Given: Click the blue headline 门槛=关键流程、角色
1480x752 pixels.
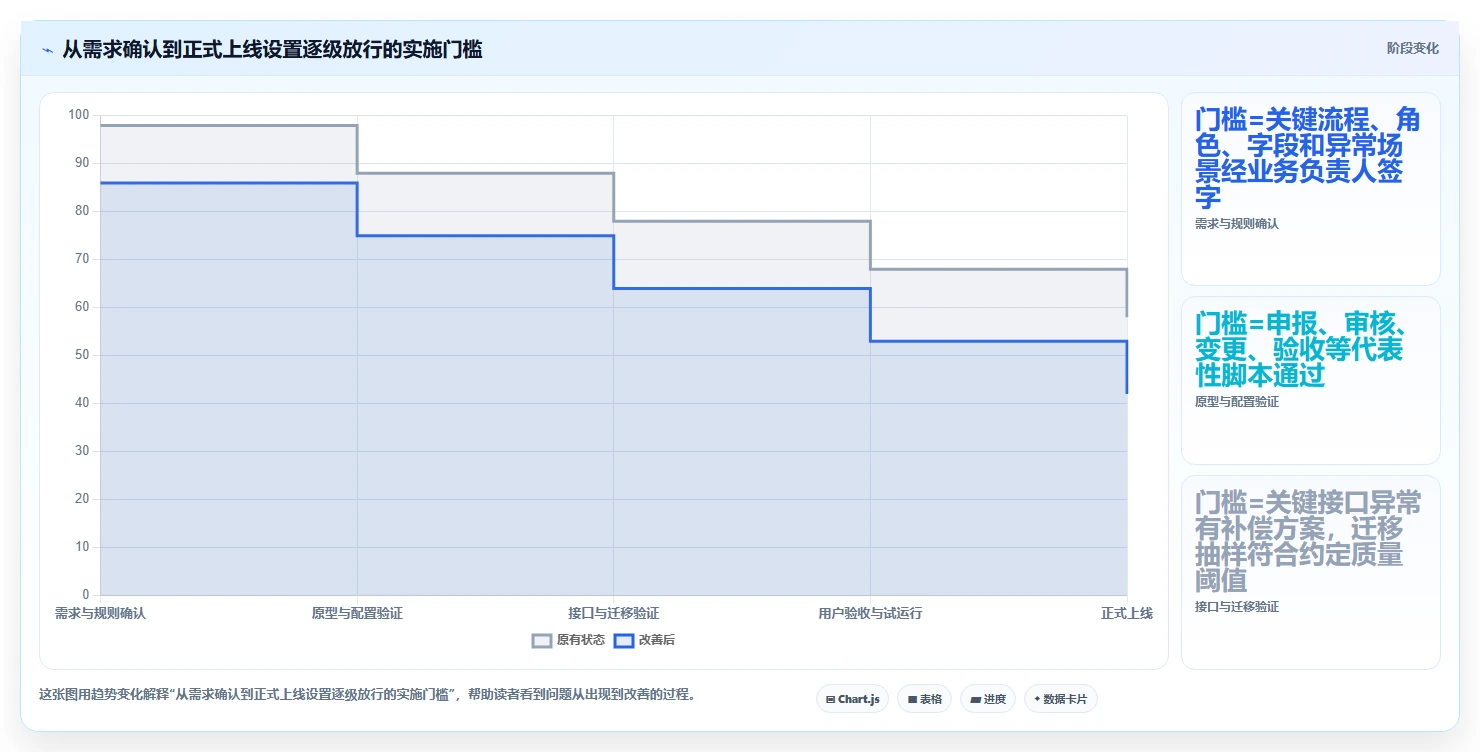Looking at the screenshot, I should [1308, 158].
